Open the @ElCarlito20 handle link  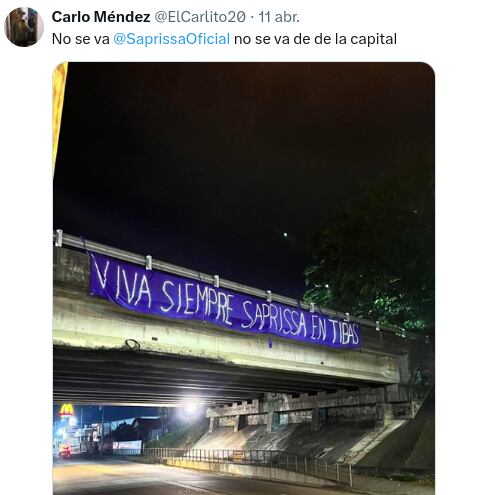[x=200, y=17]
